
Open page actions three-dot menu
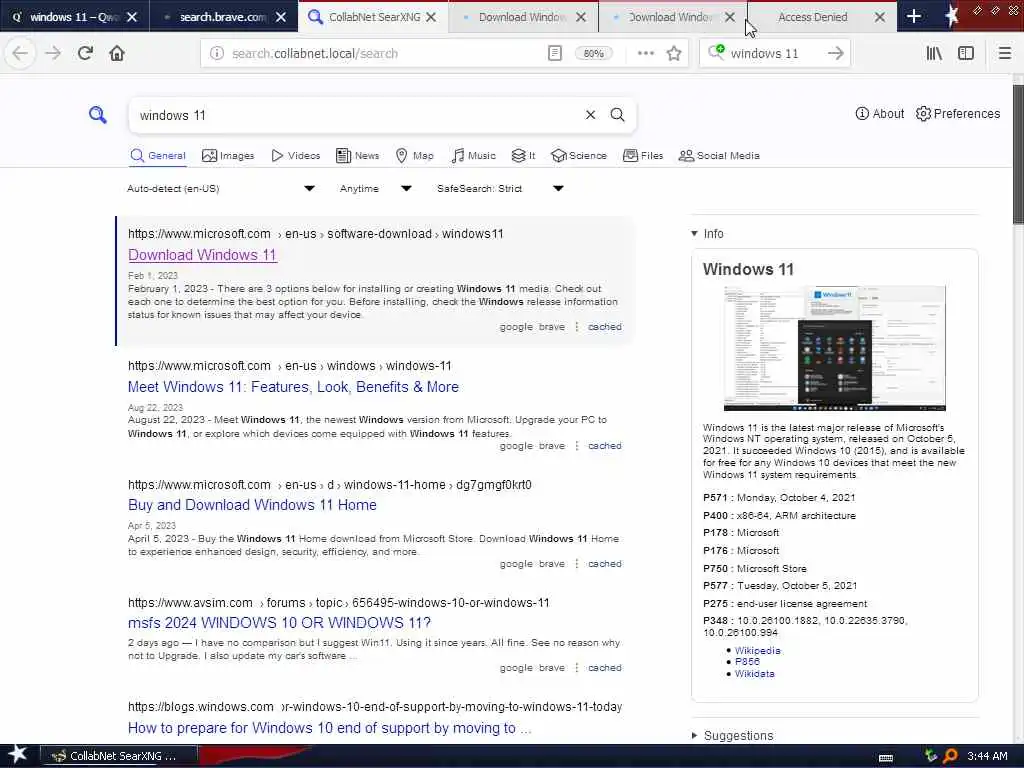[645, 54]
